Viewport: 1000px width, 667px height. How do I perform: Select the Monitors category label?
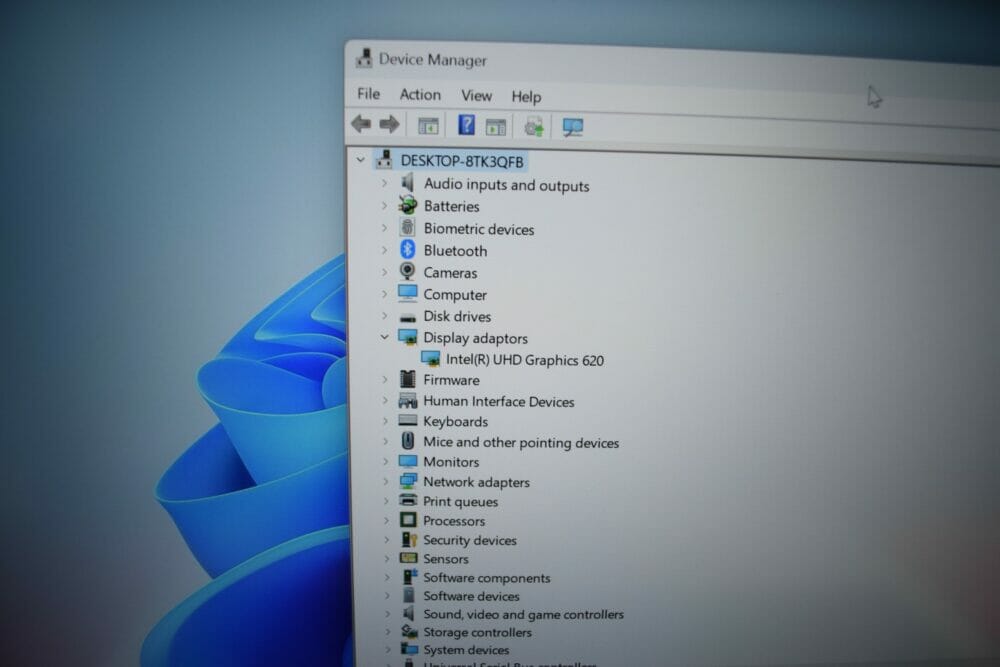click(451, 462)
